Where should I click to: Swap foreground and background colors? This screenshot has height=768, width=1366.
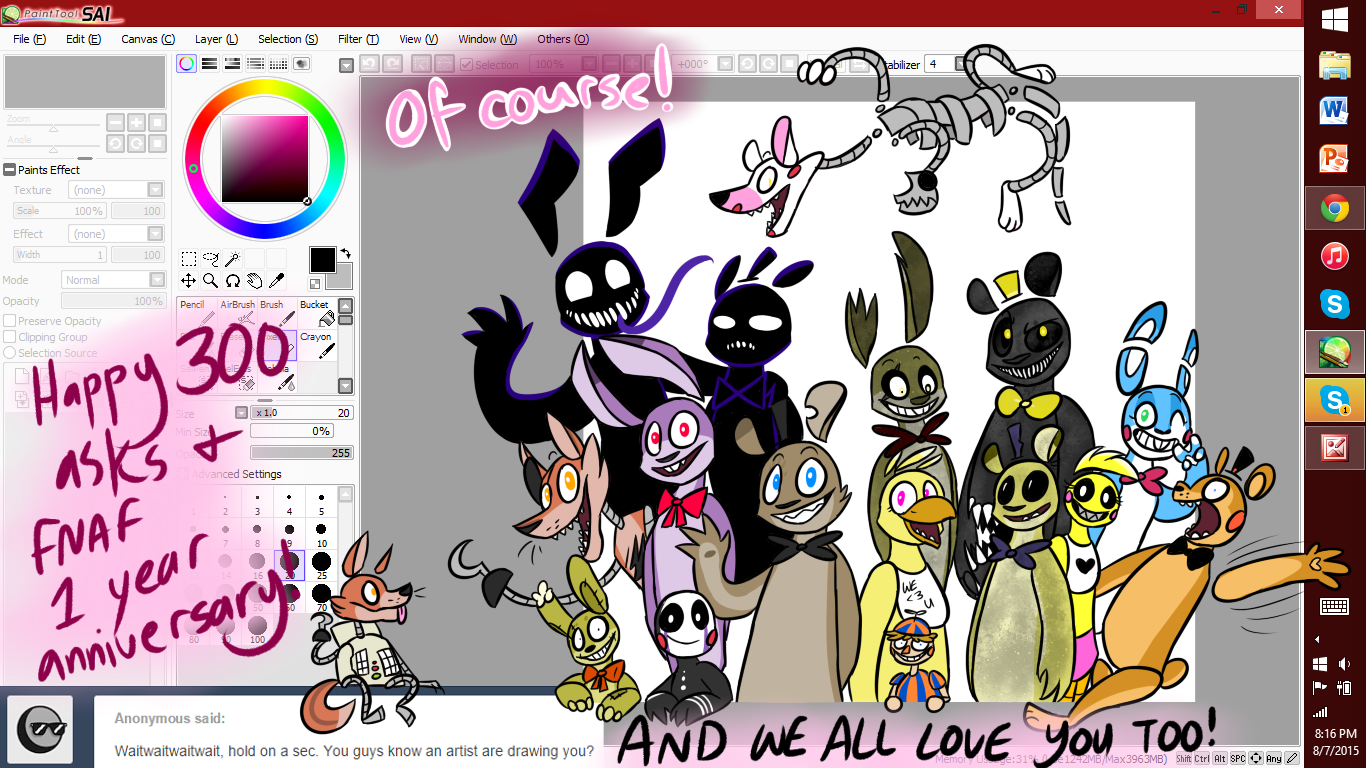[345, 254]
